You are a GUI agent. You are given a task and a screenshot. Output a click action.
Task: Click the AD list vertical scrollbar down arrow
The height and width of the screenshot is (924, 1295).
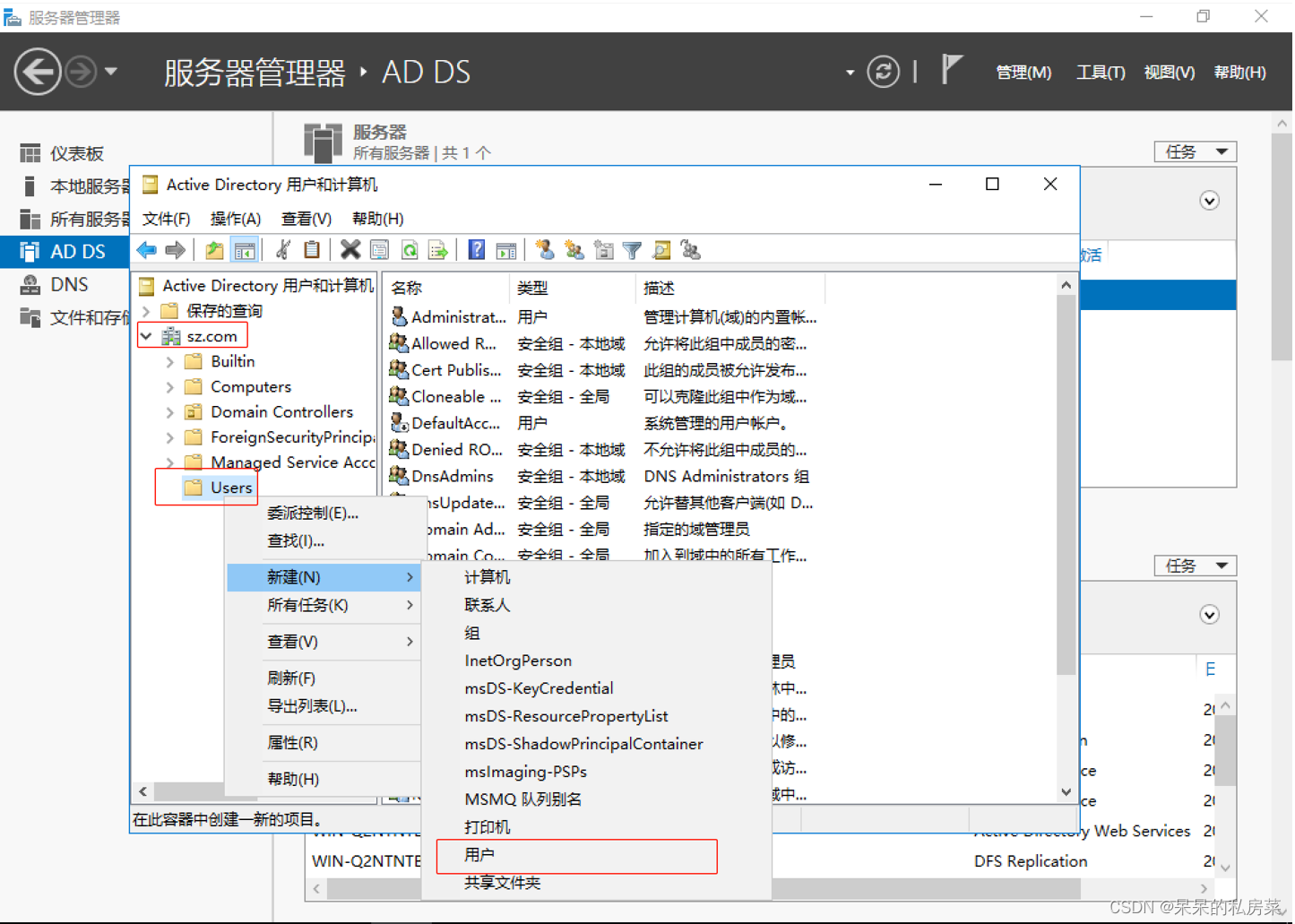coord(1066,791)
